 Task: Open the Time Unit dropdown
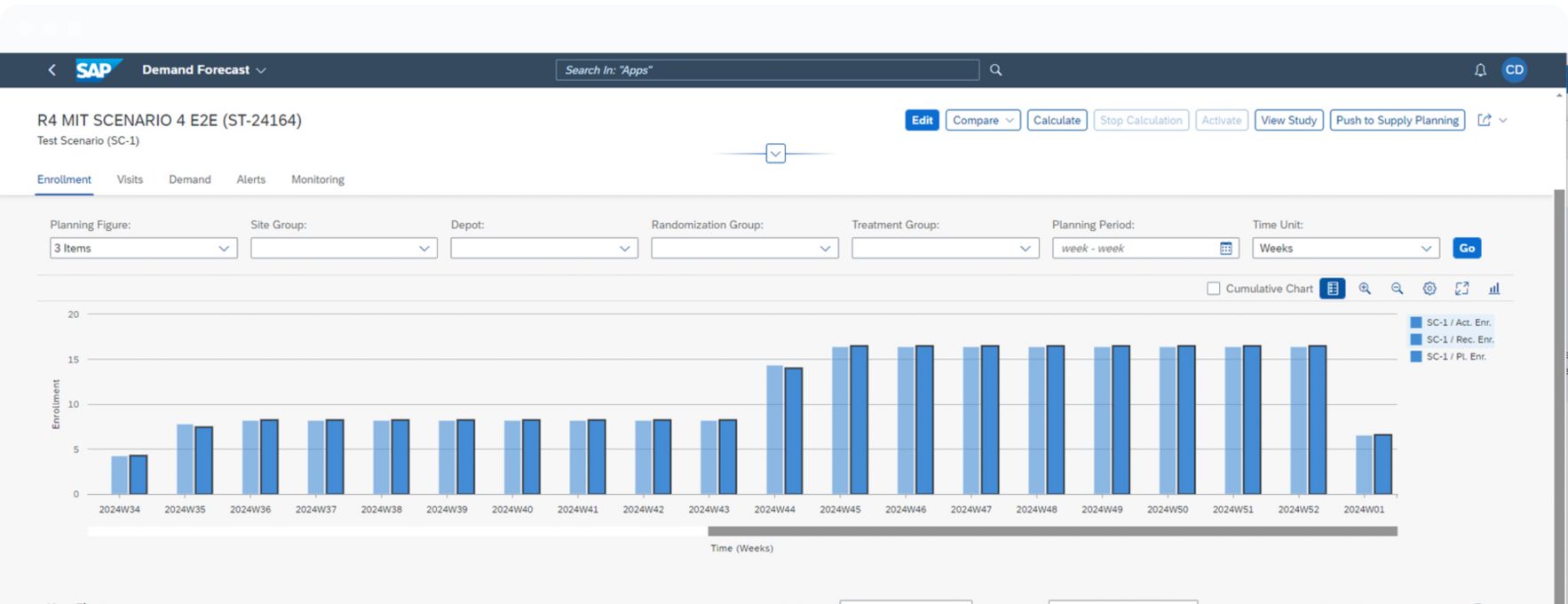[1345, 249]
